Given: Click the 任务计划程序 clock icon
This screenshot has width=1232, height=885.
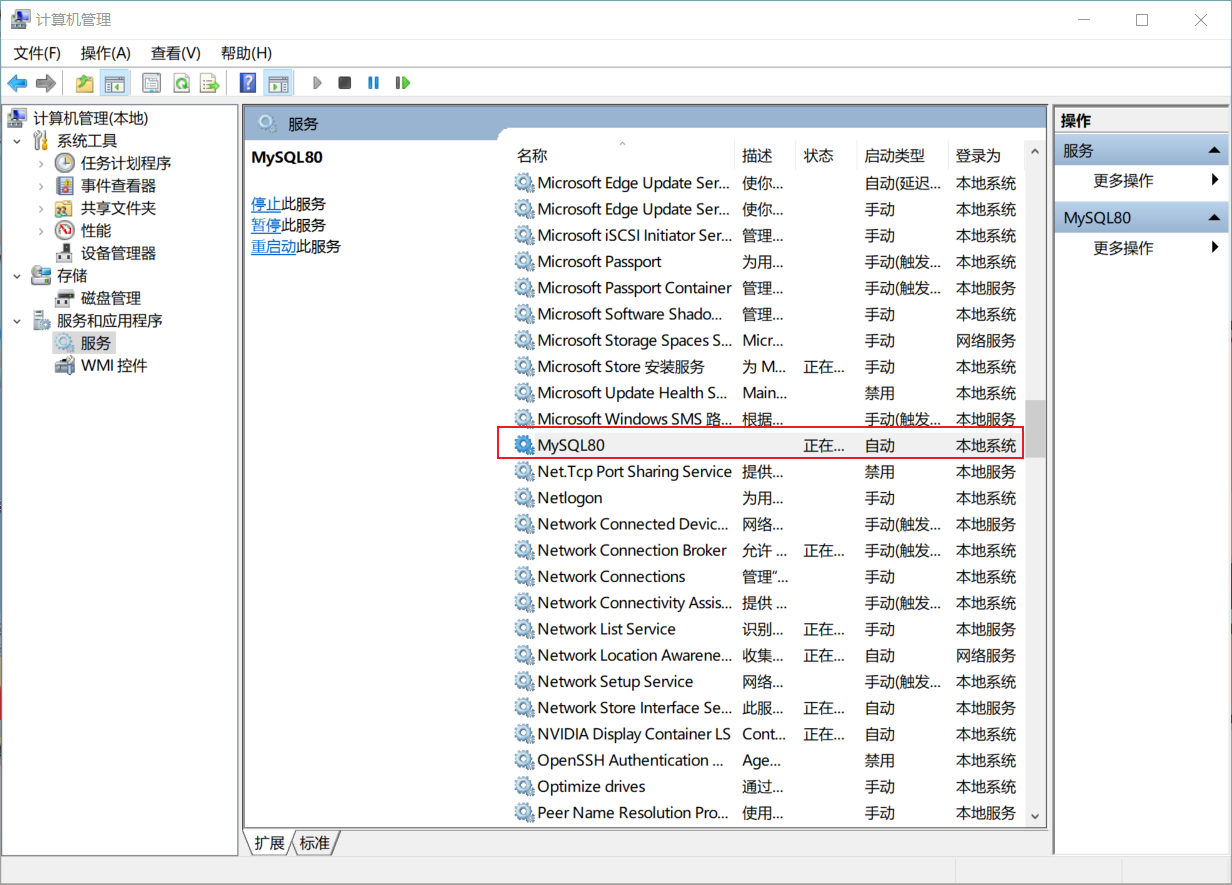Looking at the screenshot, I should coord(64,163).
